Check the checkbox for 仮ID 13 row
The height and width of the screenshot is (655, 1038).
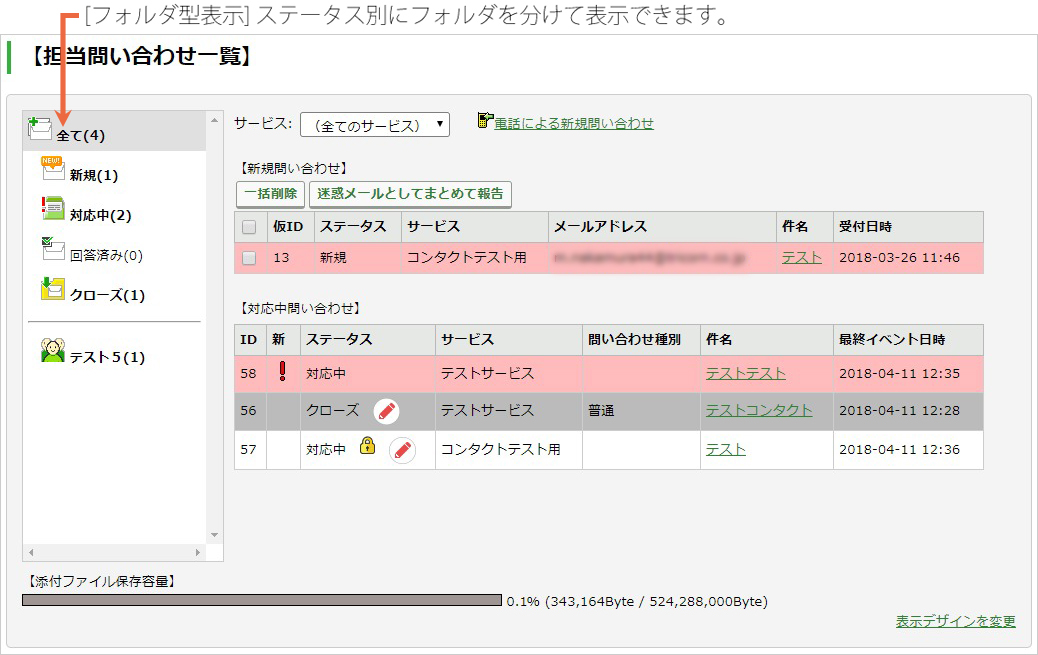(249, 258)
